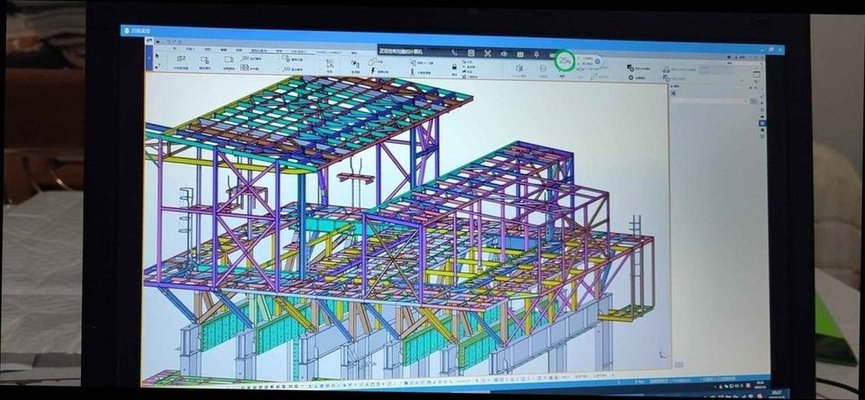This screenshot has width=865, height=400.
Task: Click the padlock icon in the ribbon
Action: click(453, 66)
